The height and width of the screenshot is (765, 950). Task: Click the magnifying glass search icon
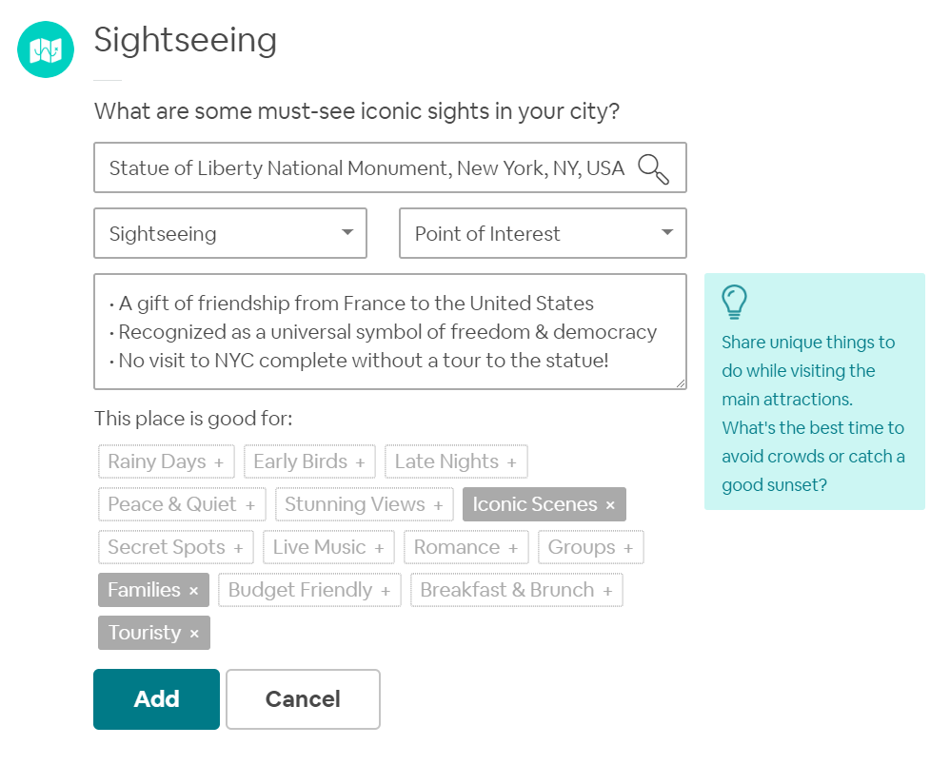tap(653, 168)
